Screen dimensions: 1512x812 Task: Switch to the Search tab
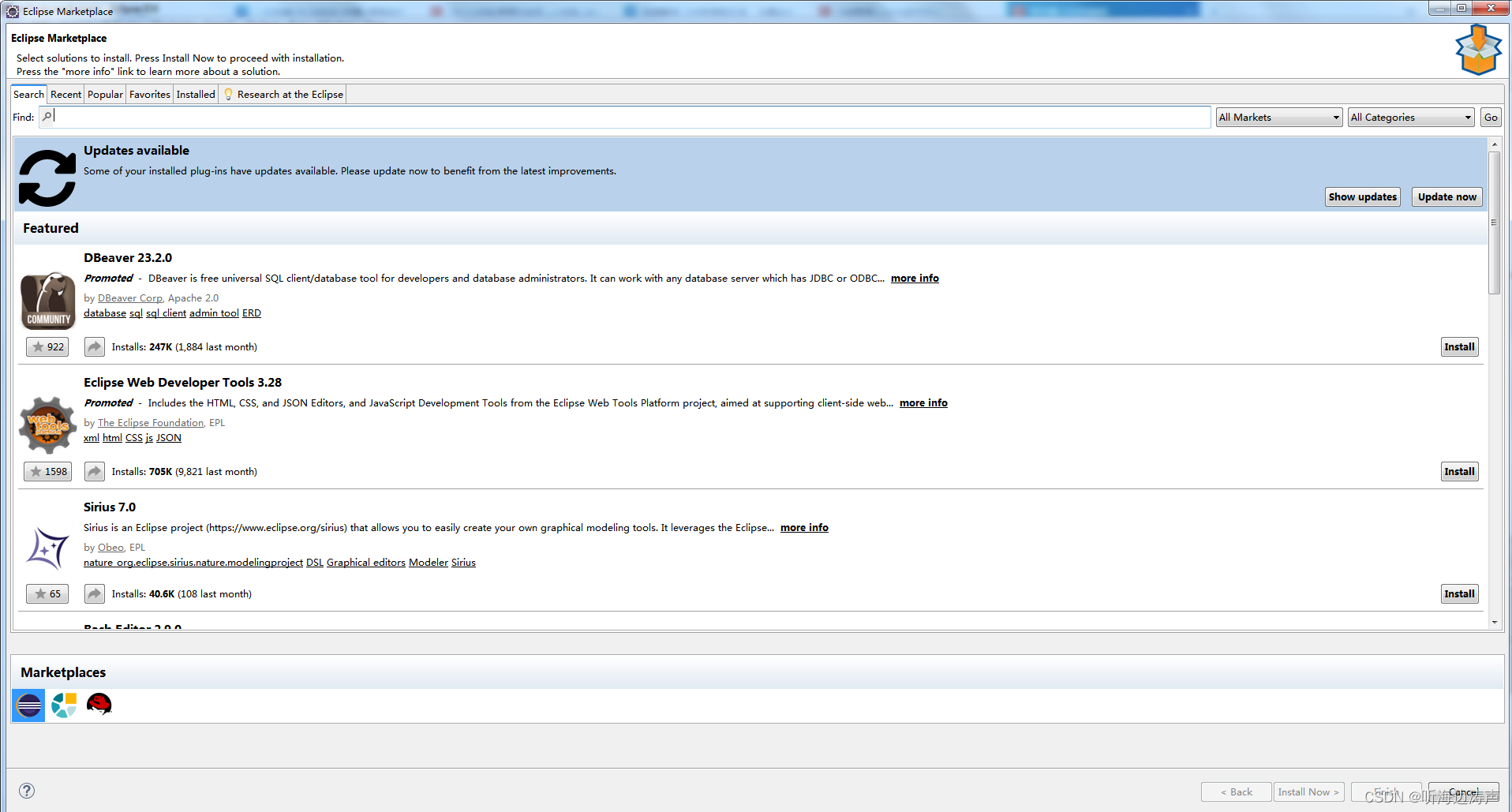coord(29,94)
